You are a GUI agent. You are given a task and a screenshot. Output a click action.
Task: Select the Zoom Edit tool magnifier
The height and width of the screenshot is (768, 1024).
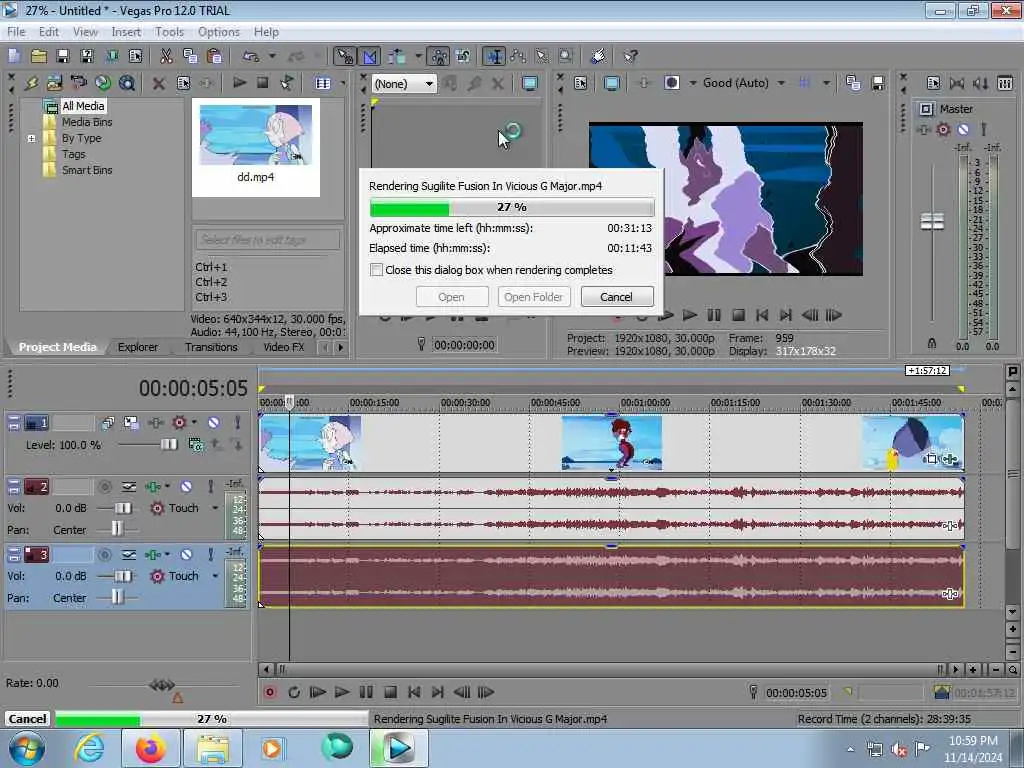(566, 56)
